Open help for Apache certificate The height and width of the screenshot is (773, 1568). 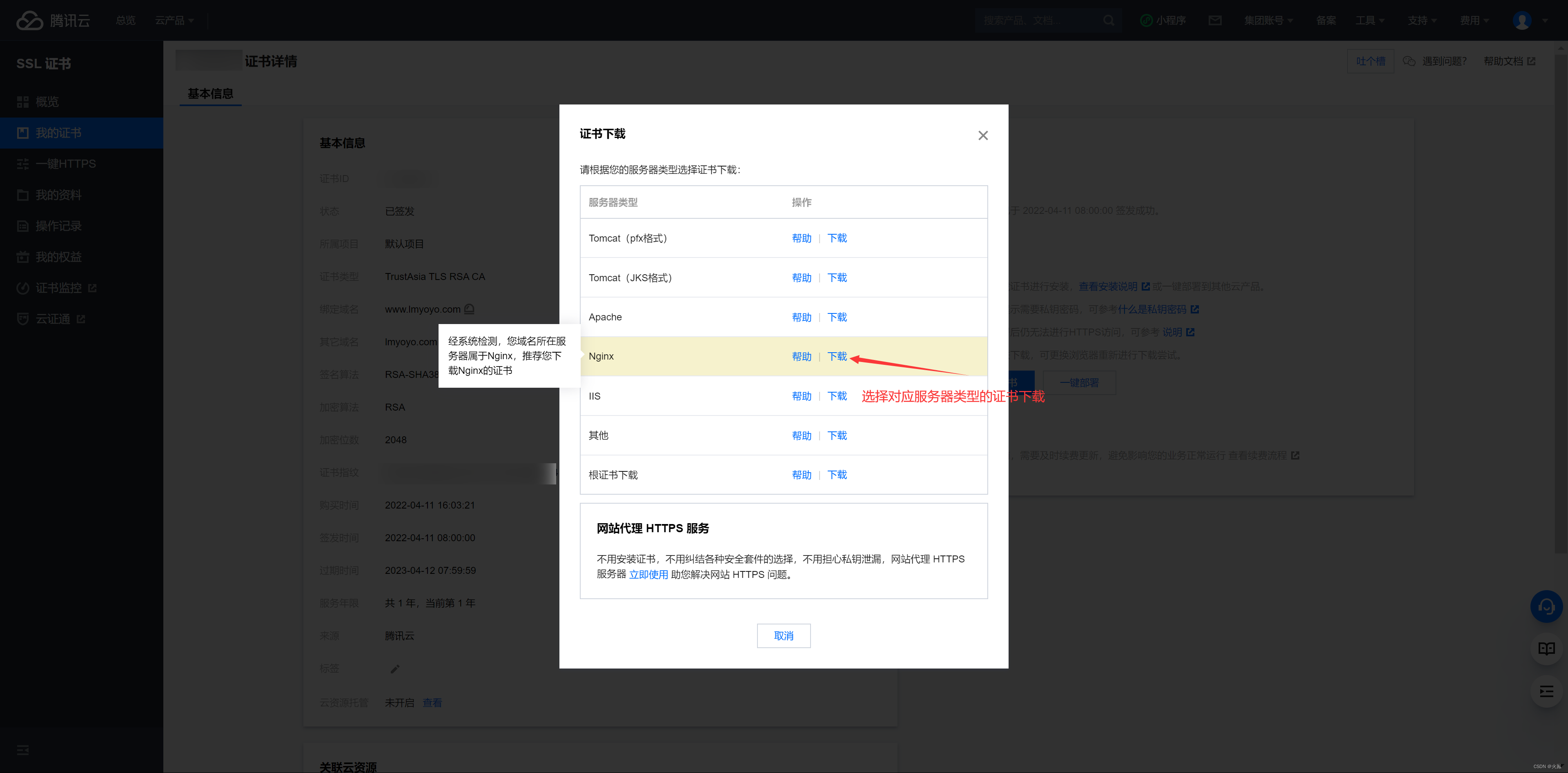point(802,317)
